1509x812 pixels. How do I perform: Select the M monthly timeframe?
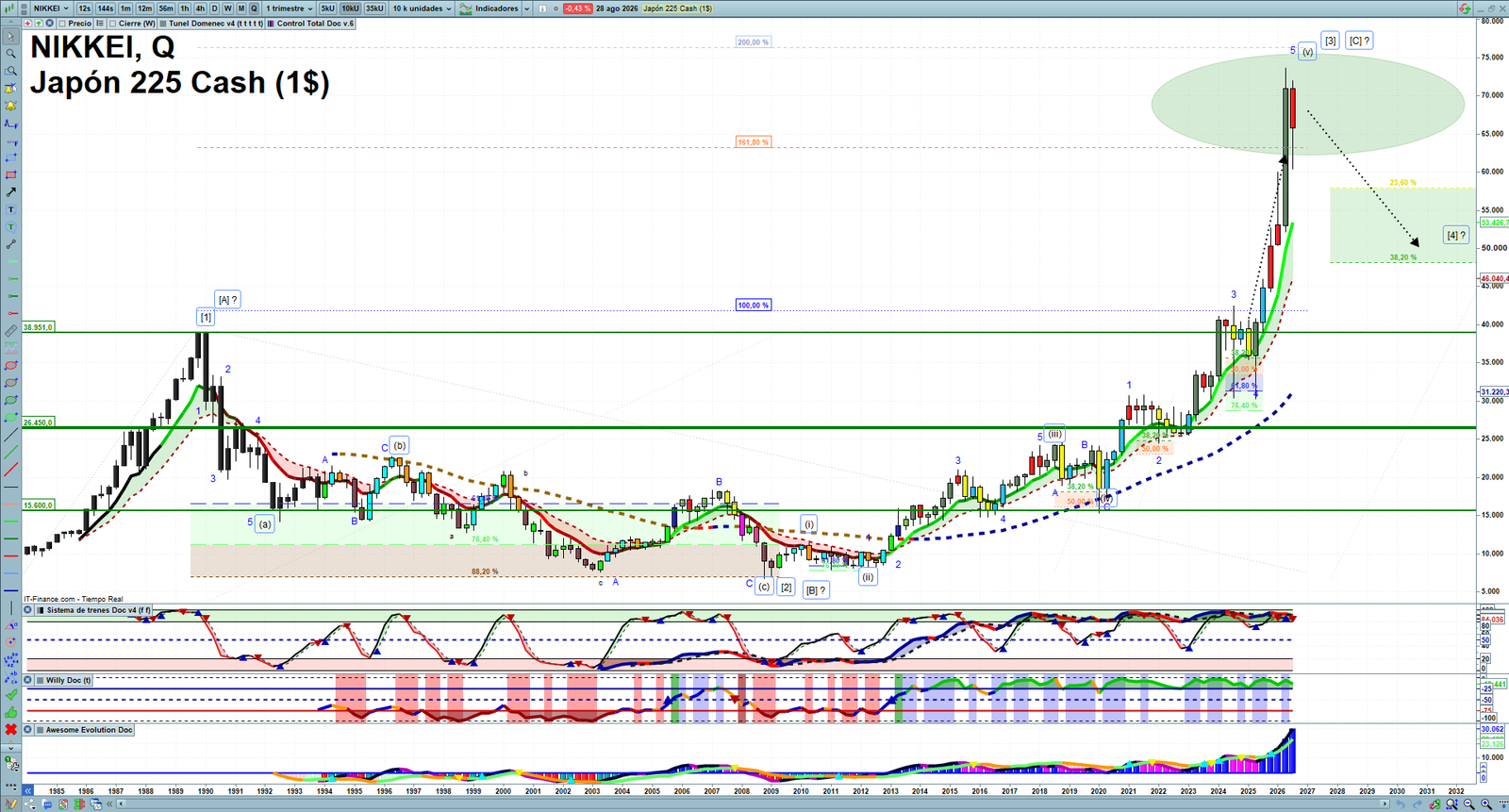(x=240, y=8)
